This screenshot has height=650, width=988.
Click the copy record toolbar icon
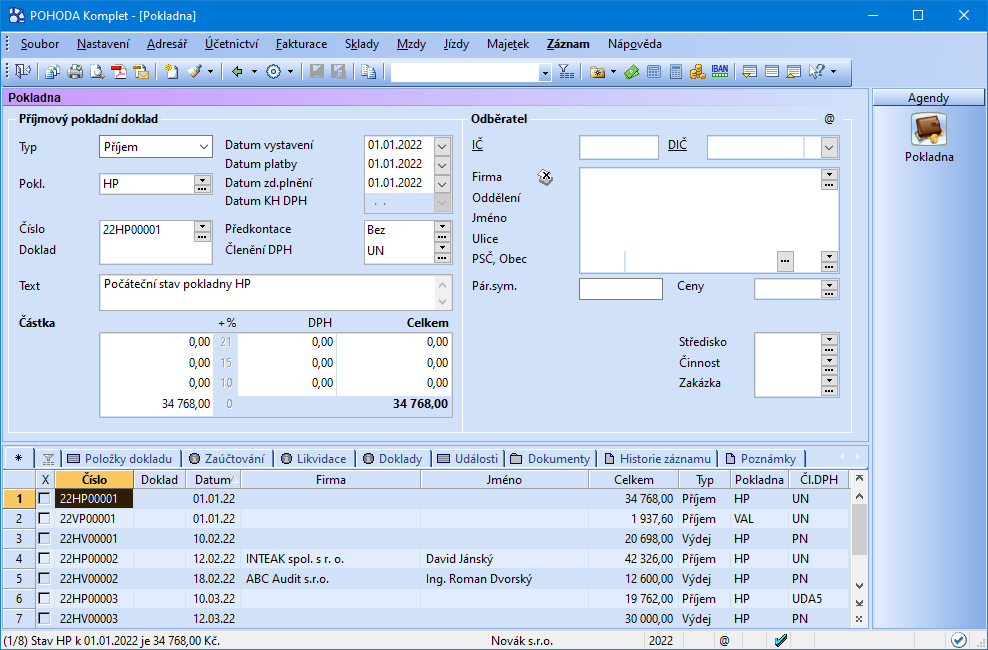[x=369, y=72]
